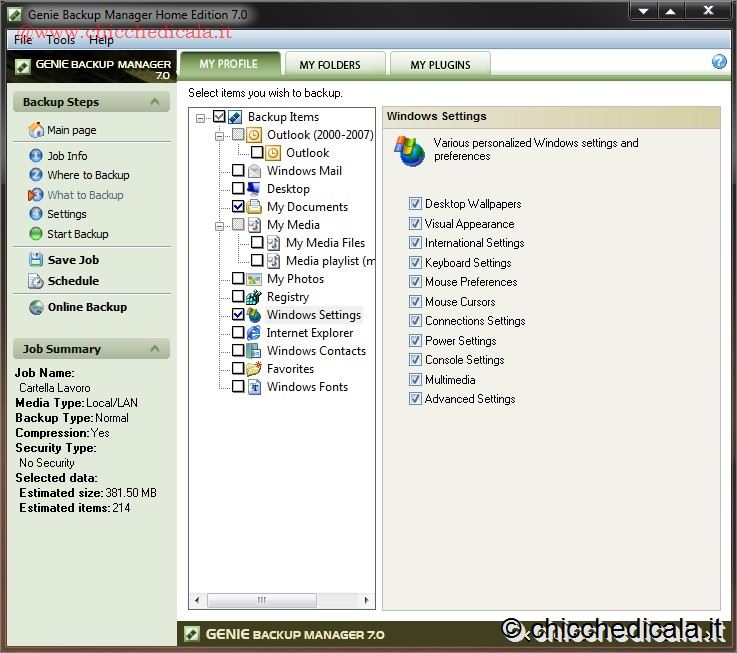
Task: Click the Schedule icon in sidebar
Action: tap(36, 281)
